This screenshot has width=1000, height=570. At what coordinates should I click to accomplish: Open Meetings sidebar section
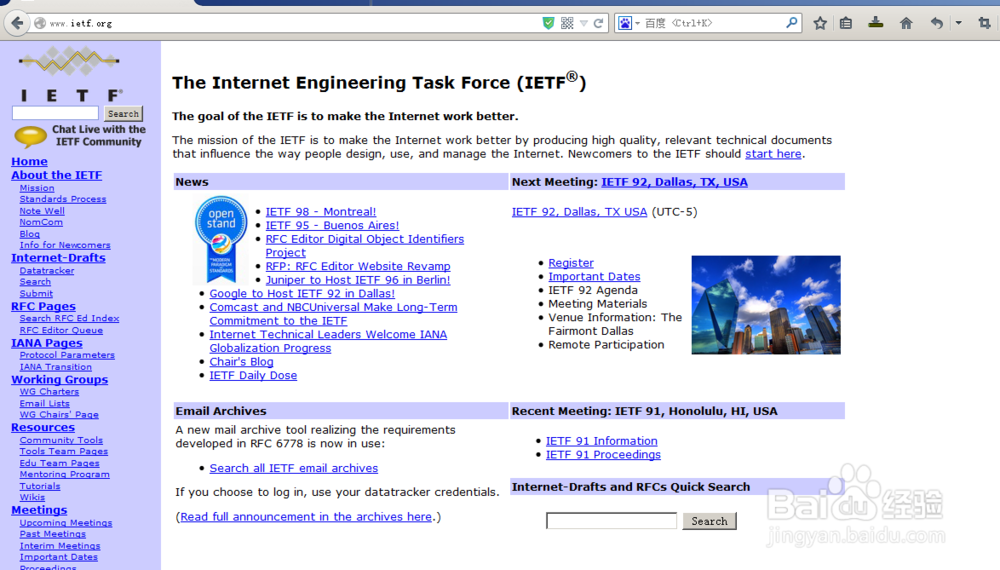pyautogui.click(x=39, y=510)
